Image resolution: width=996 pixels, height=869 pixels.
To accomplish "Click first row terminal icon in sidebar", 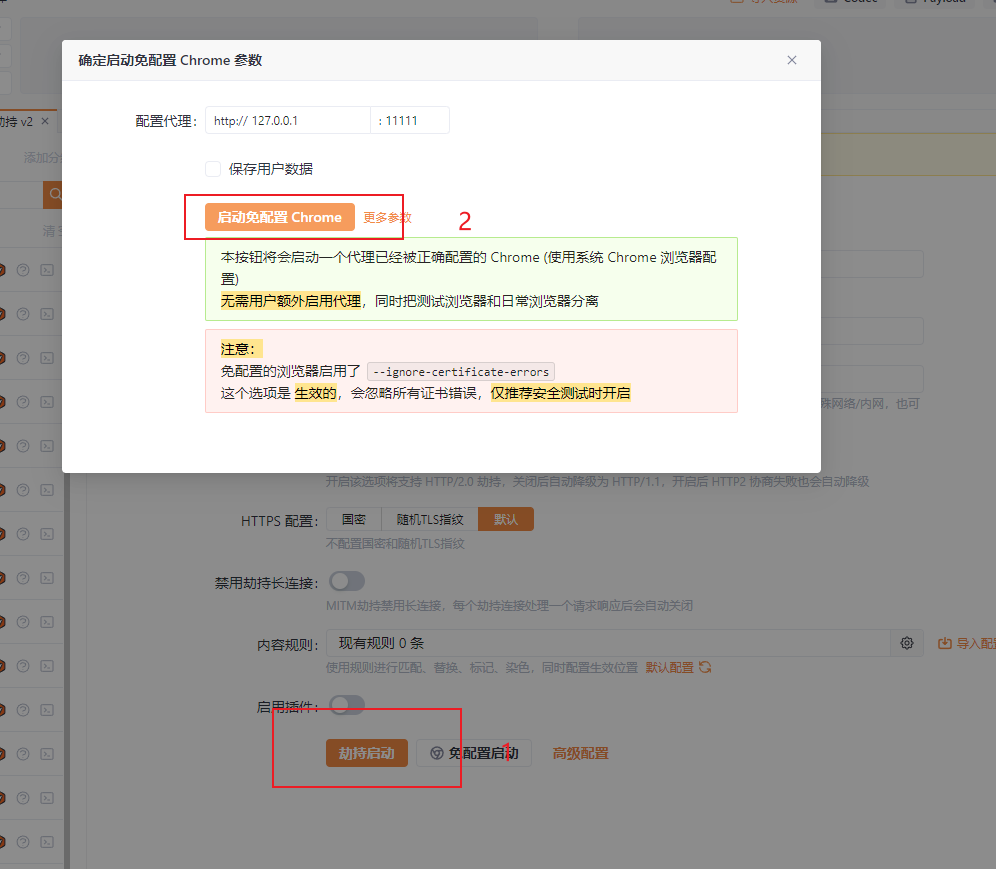I will [47, 270].
